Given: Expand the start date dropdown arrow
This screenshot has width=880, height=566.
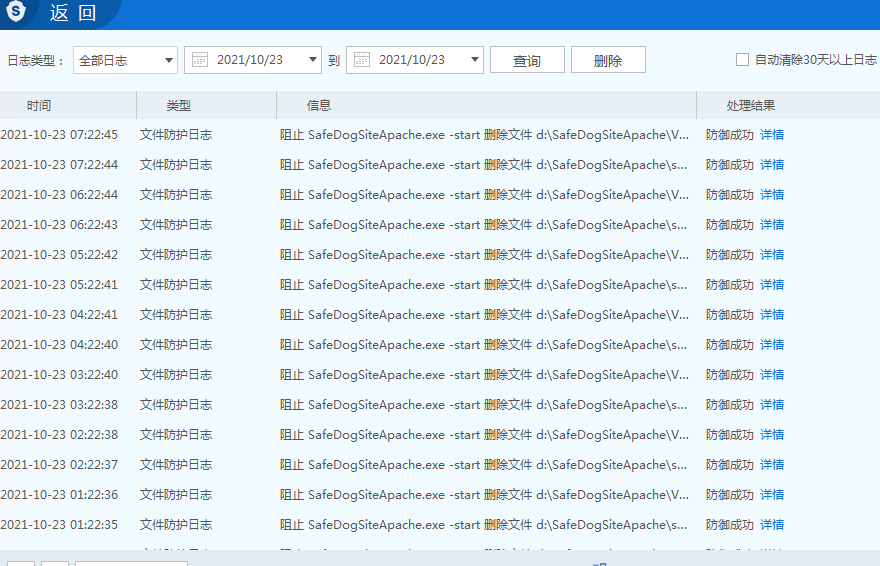Looking at the screenshot, I should pyautogui.click(x=313, y=59).
